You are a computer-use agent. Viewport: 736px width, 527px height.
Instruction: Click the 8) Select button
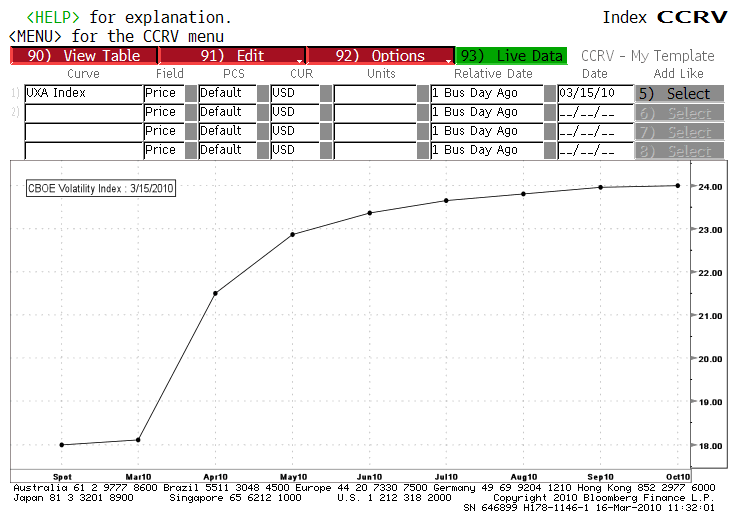[679, 151]
